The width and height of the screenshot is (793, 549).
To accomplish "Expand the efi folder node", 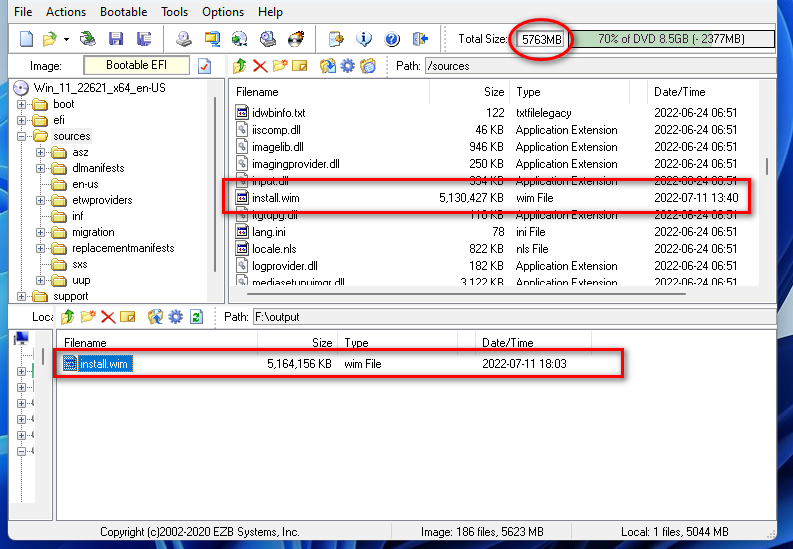I will click(x=21, y=120).
